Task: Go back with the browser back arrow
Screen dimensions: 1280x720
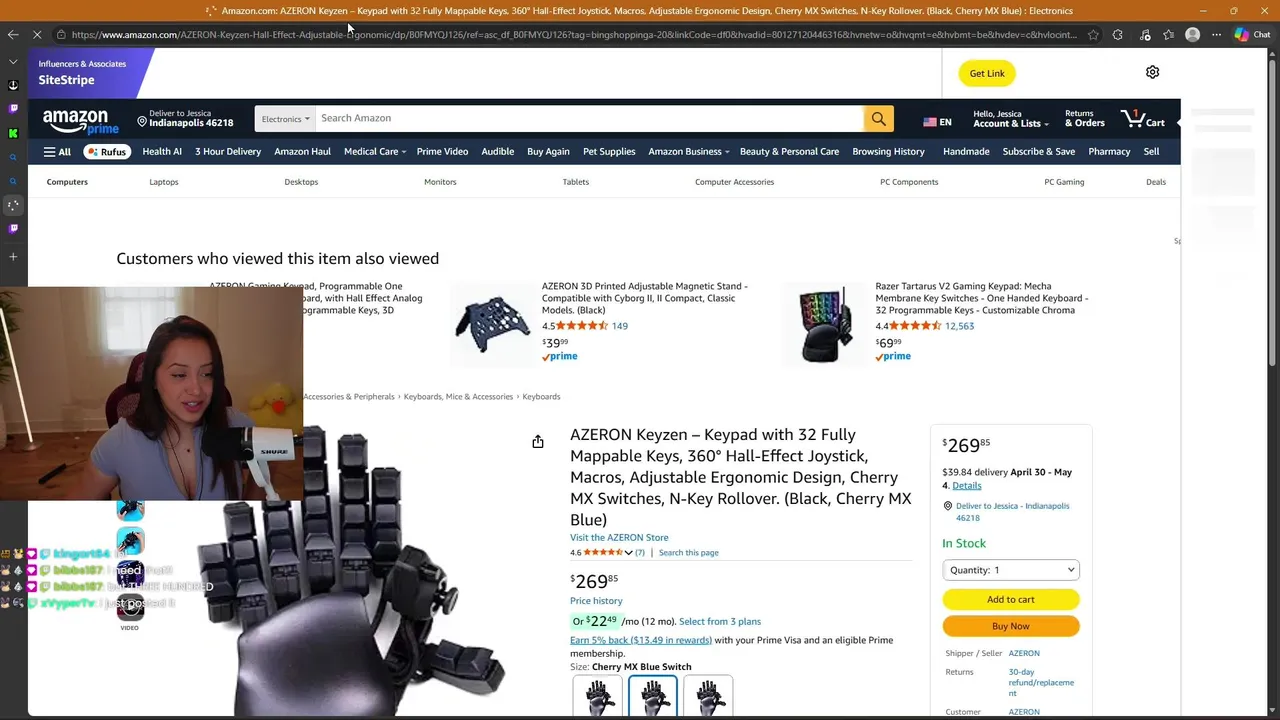Action: (x=13, y=34)
